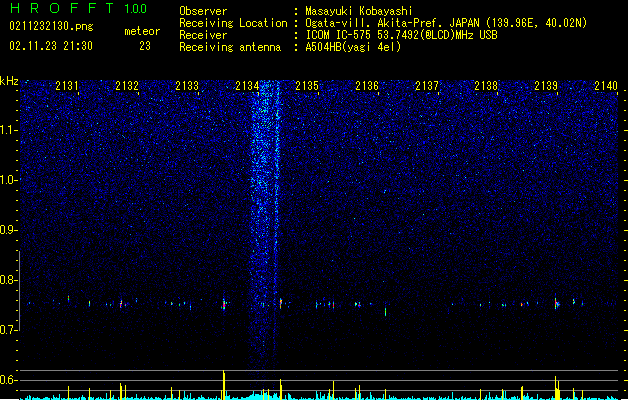This screenshot has height=400, width=629.
Task: Click the 2135 time axis marker
Action: 307,86
